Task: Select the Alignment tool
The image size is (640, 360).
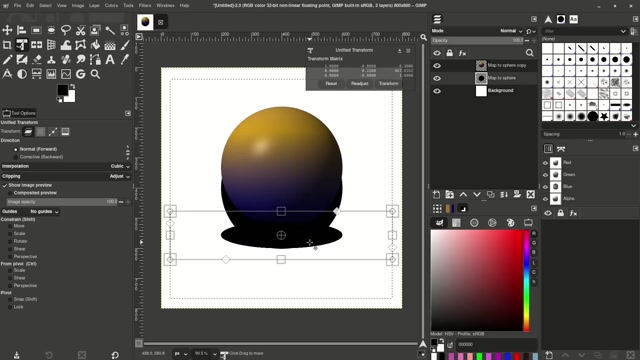Action: coord(22,30)
